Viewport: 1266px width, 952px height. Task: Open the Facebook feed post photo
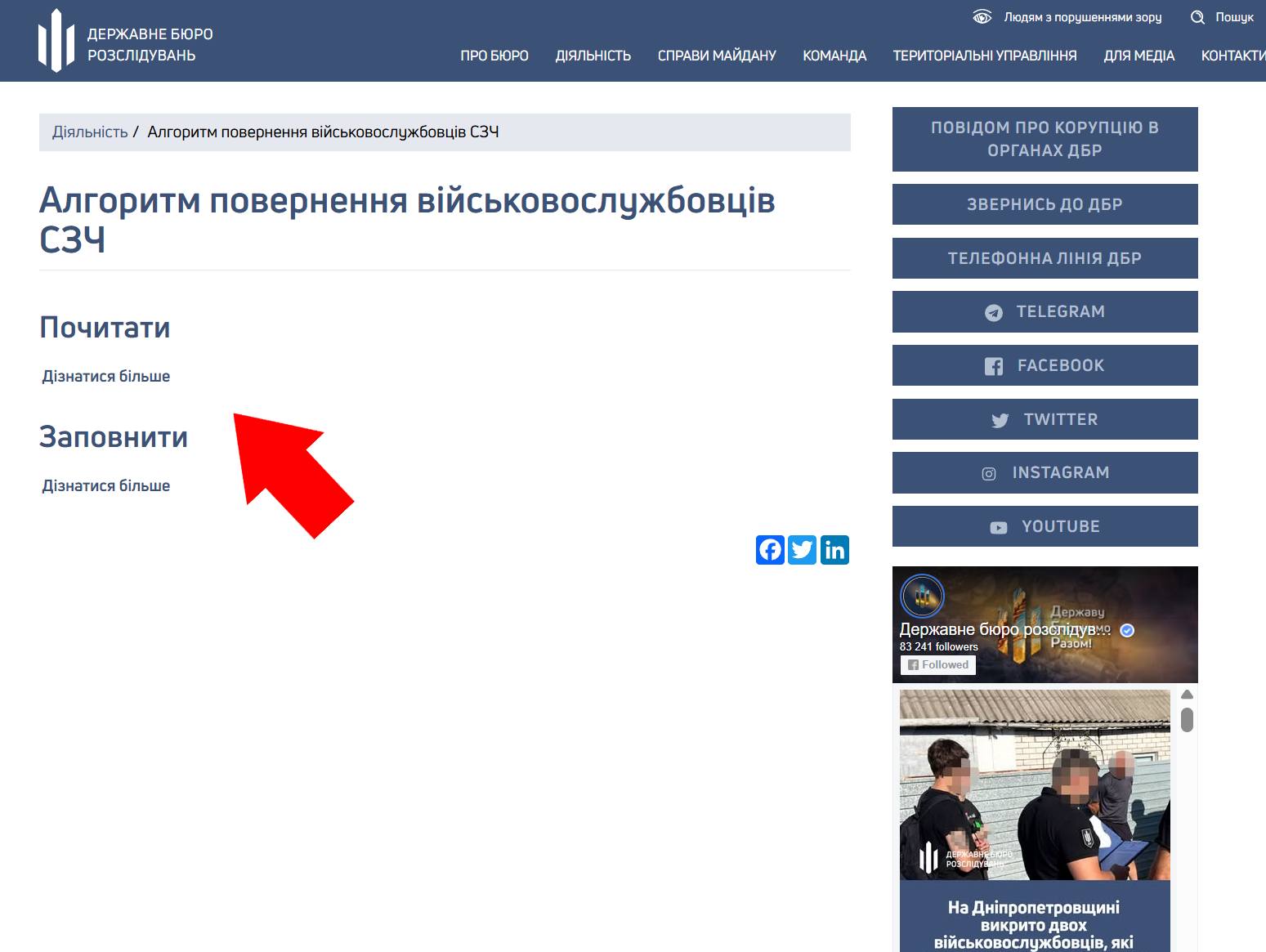1034,784
